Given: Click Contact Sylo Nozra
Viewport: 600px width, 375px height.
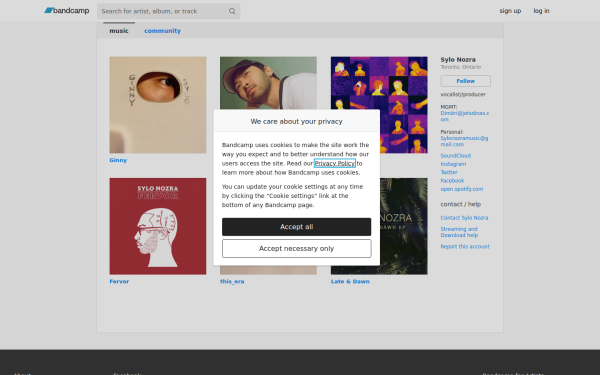Looking at the screenshot, I should coord(464,218).
